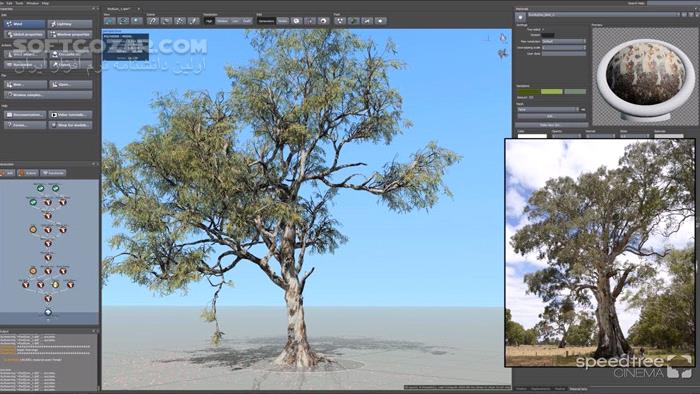
Task: Click first Focus group toolbar icon
Action: click(x=340, y=21)
